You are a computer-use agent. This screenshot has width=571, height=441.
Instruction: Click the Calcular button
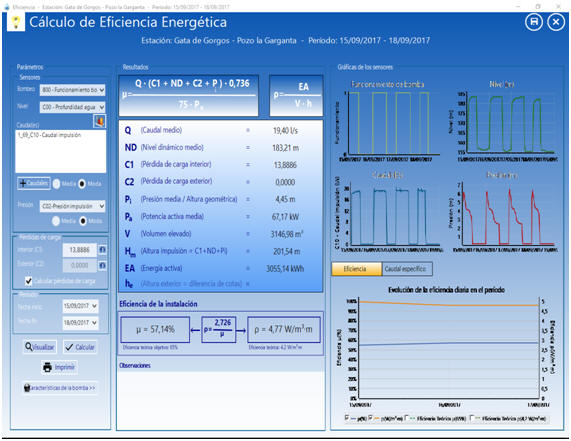click(x=80, y=347)
